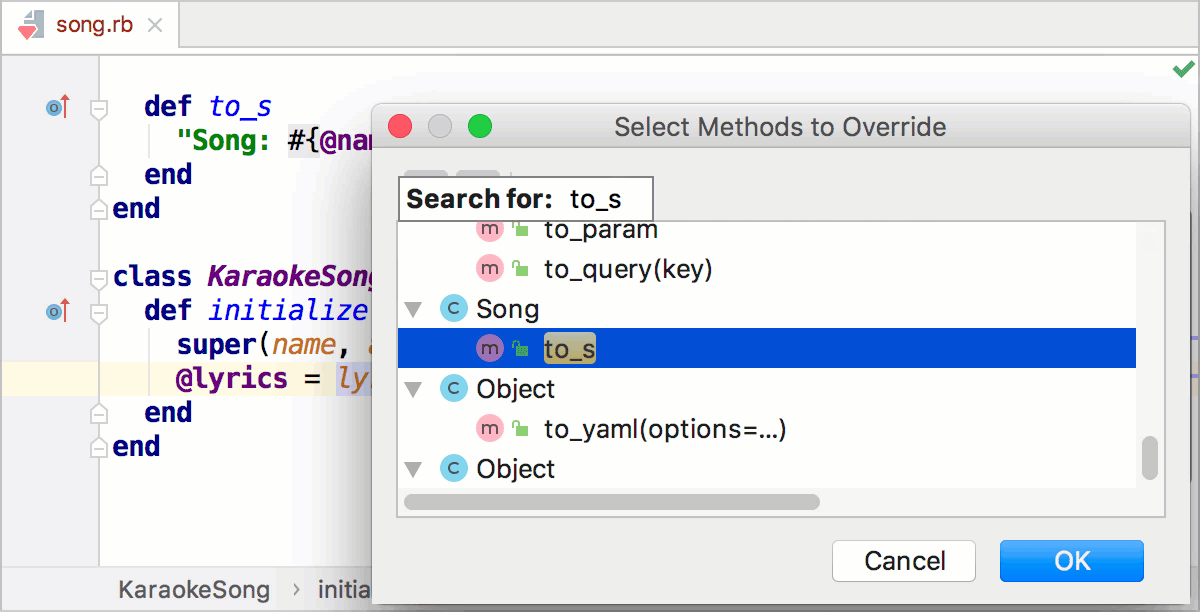
Task: Click the Song class icon in the dialog
Action: point(454,308)
